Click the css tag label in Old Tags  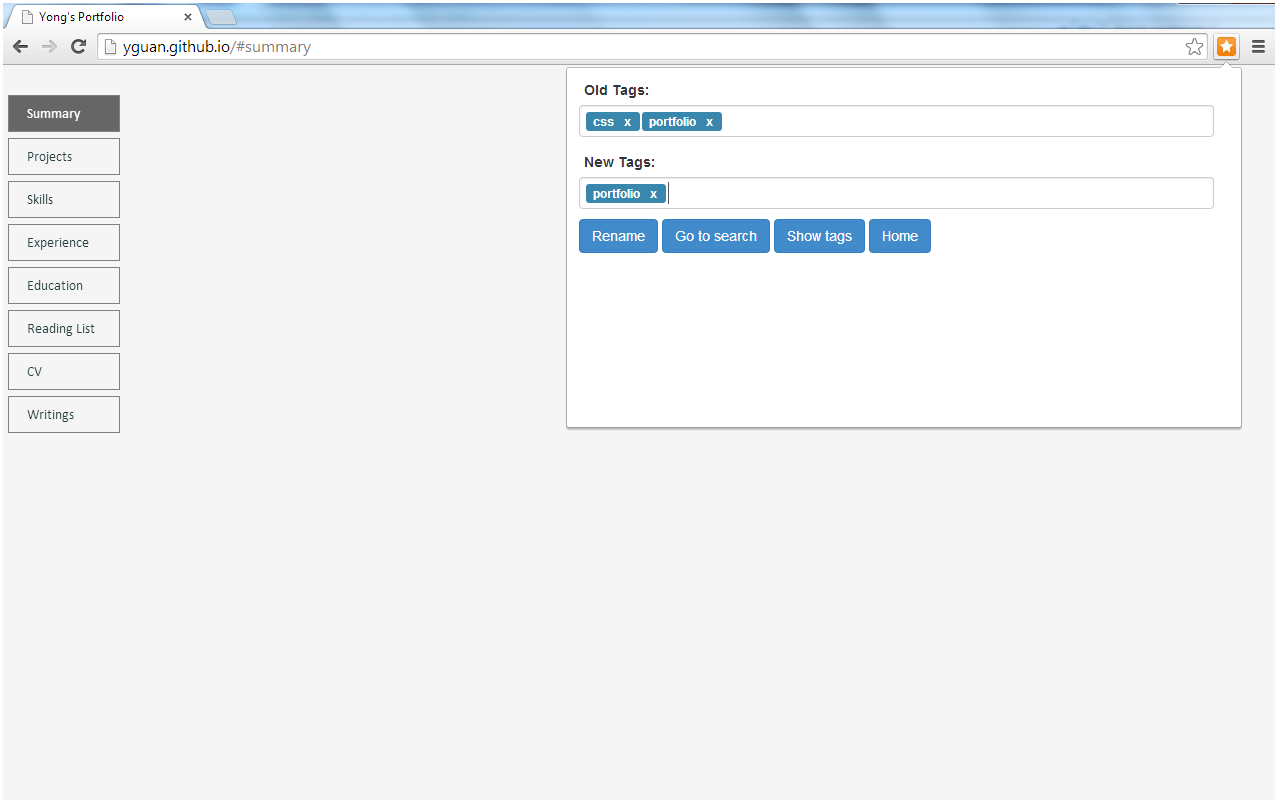[x=603, y=122]
